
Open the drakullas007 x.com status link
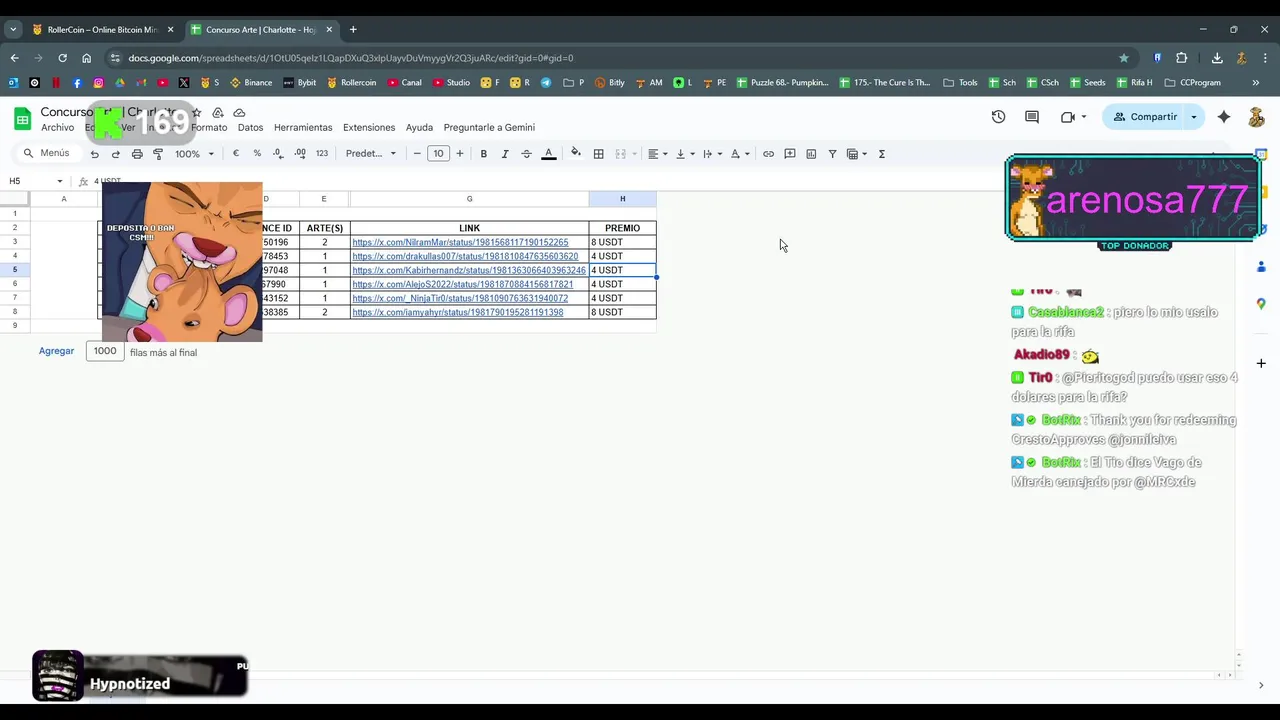pos(465,256)
